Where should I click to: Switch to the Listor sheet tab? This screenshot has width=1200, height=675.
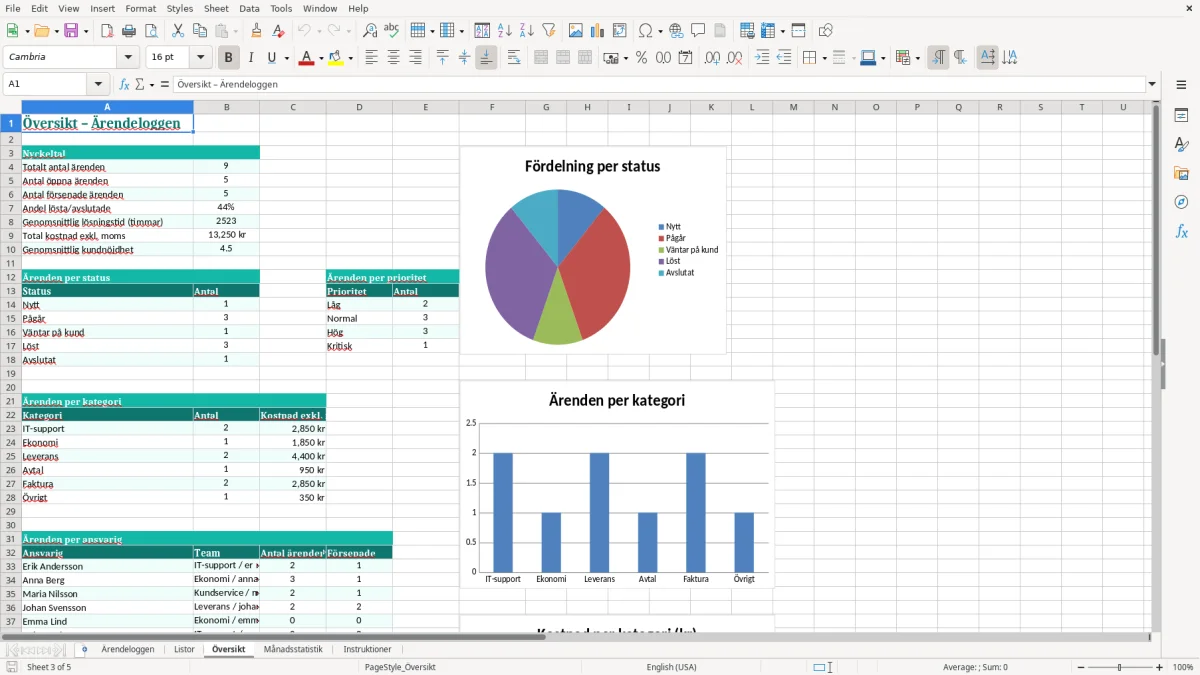pos(184,649)
